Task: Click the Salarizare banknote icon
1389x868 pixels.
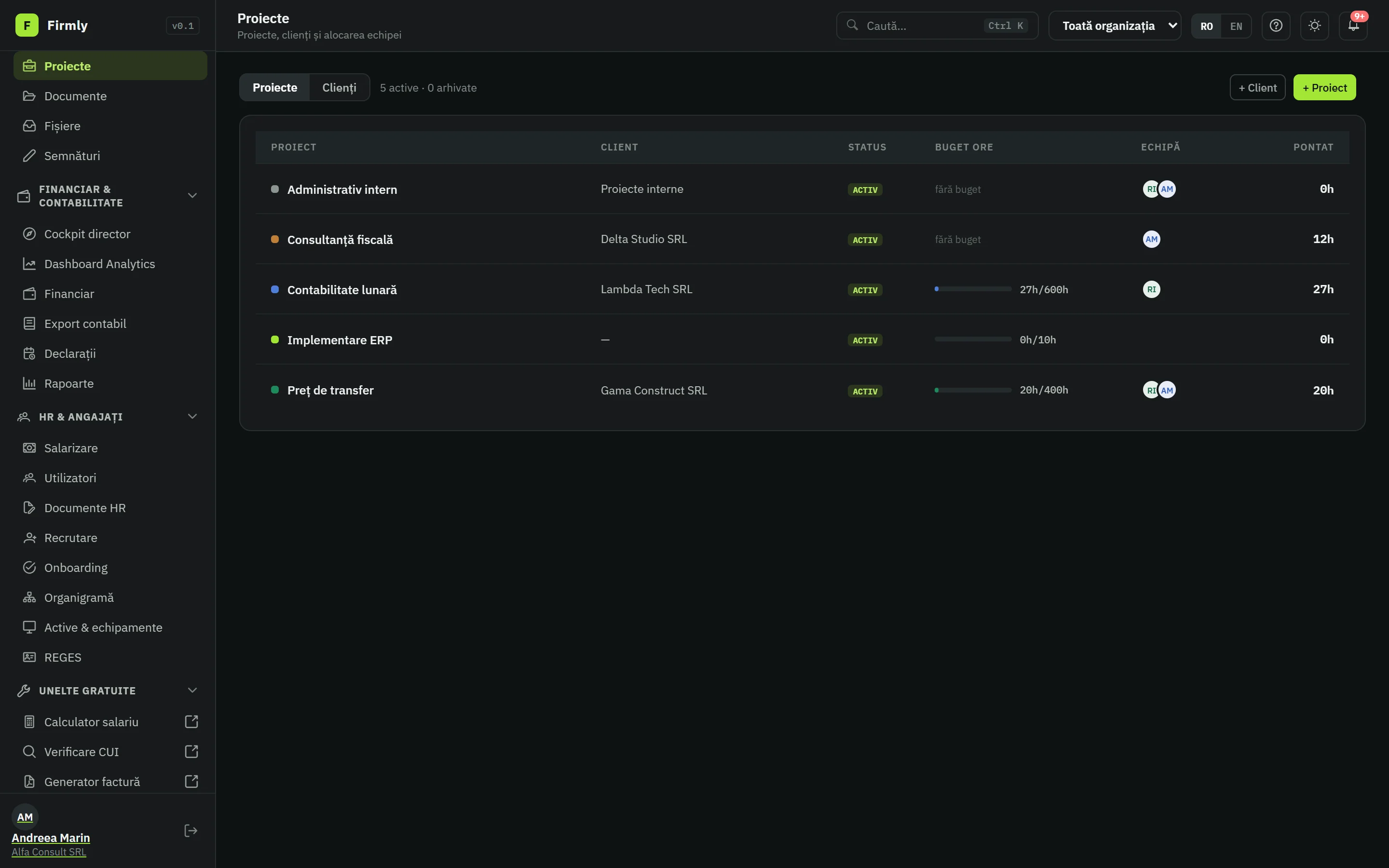Action: click(x=29, y=448)
